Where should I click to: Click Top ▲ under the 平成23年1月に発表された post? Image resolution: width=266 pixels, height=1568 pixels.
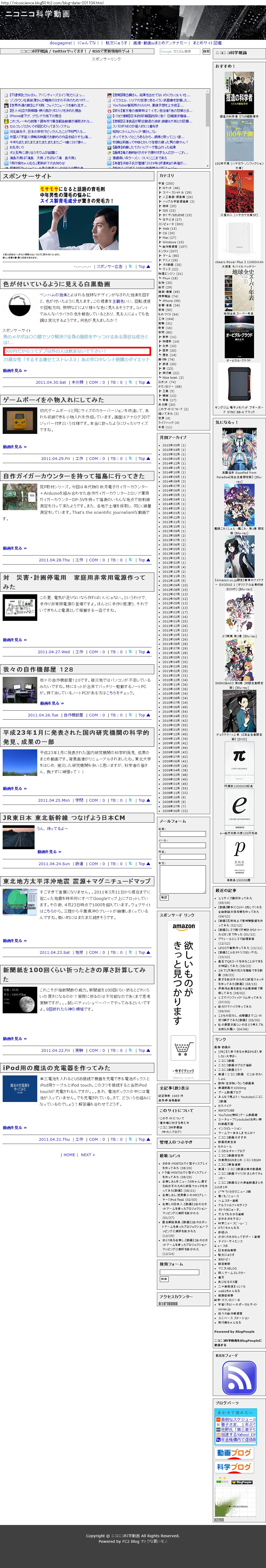click(x=143, y=800)
